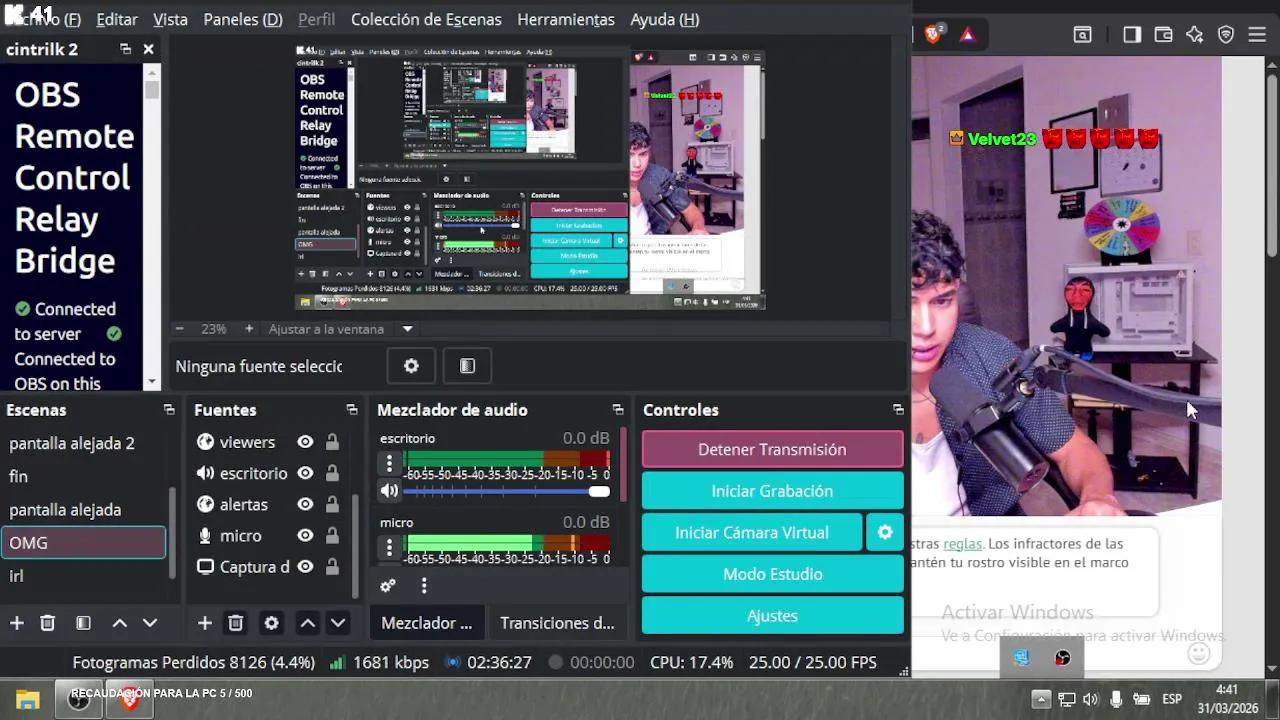1280x720 pixels.
Task: Move the selected scene down
Action: click(x=150, y=623)
